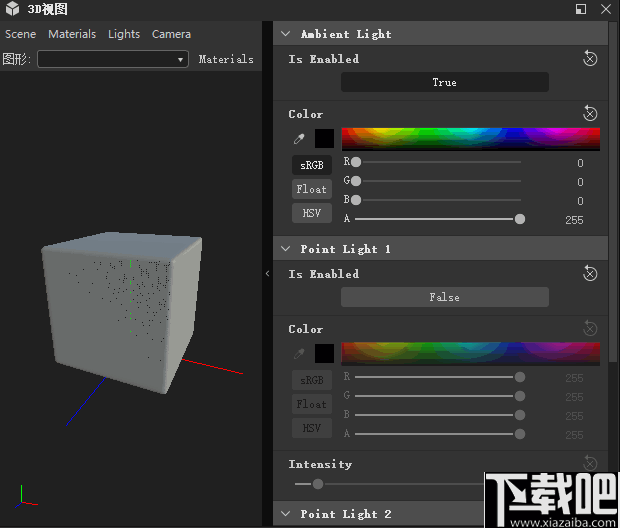Collapse the Point Light 2 section

[285, 514]
